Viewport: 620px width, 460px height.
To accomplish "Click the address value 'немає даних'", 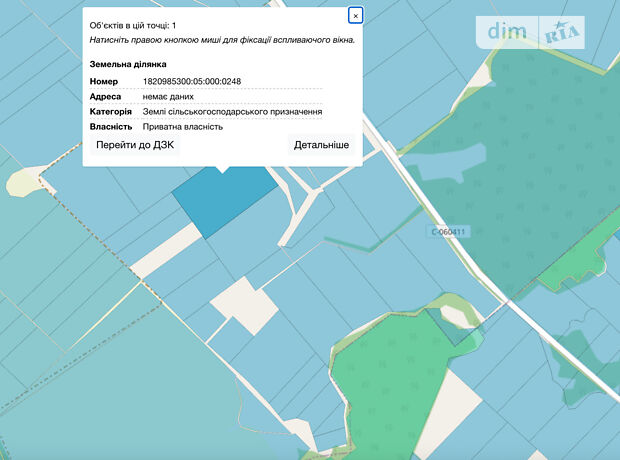I will 168,97.
